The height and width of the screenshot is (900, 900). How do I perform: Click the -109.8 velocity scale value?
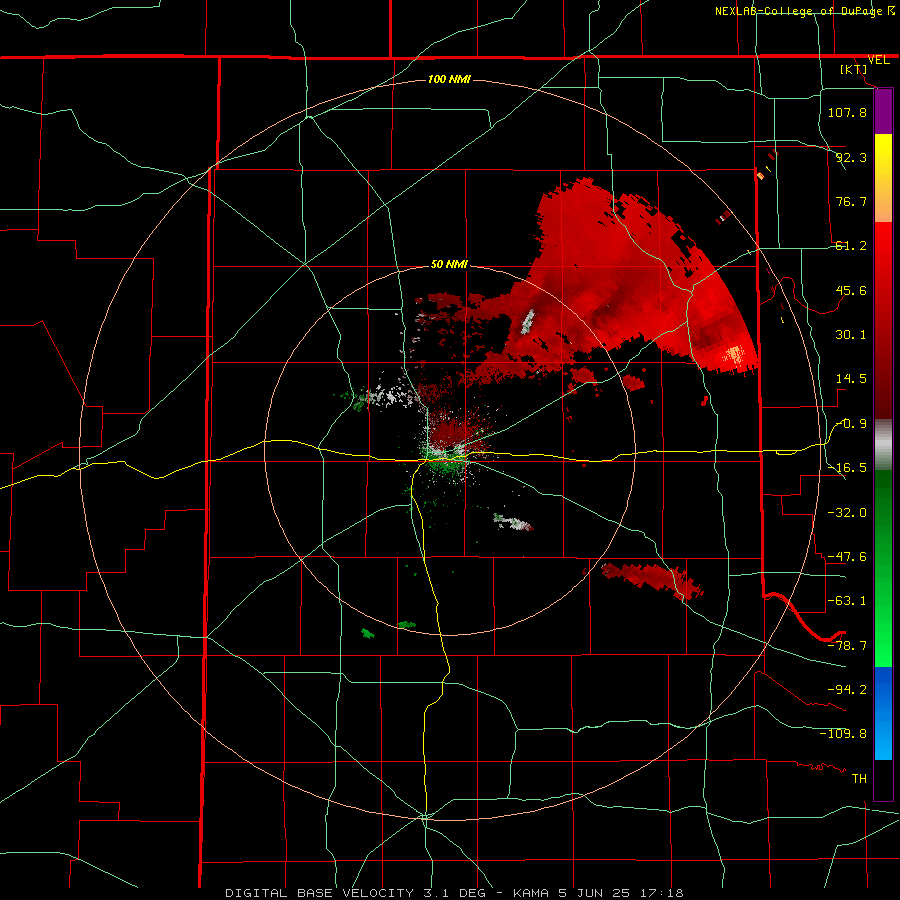tap(843, 734)
